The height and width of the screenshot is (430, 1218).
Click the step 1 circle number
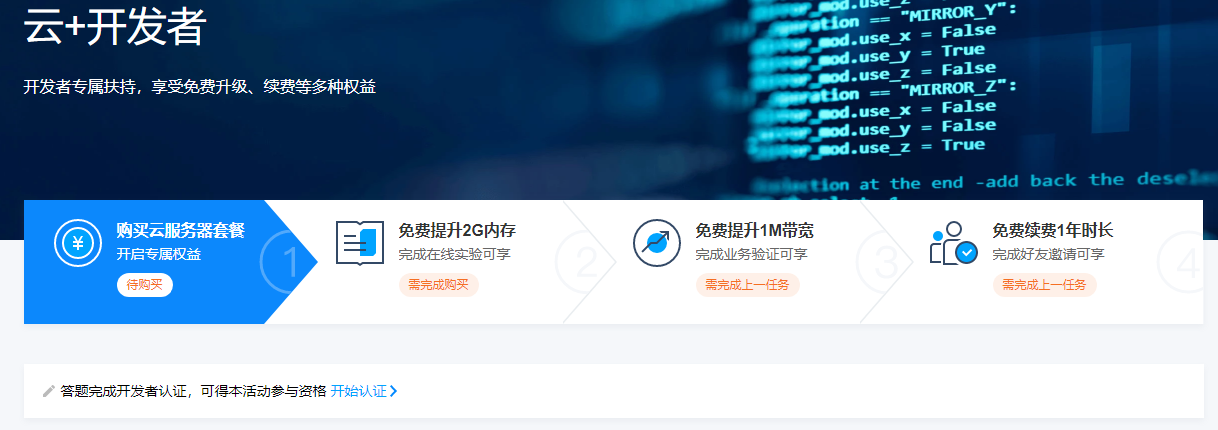click(x=289, y=263)
